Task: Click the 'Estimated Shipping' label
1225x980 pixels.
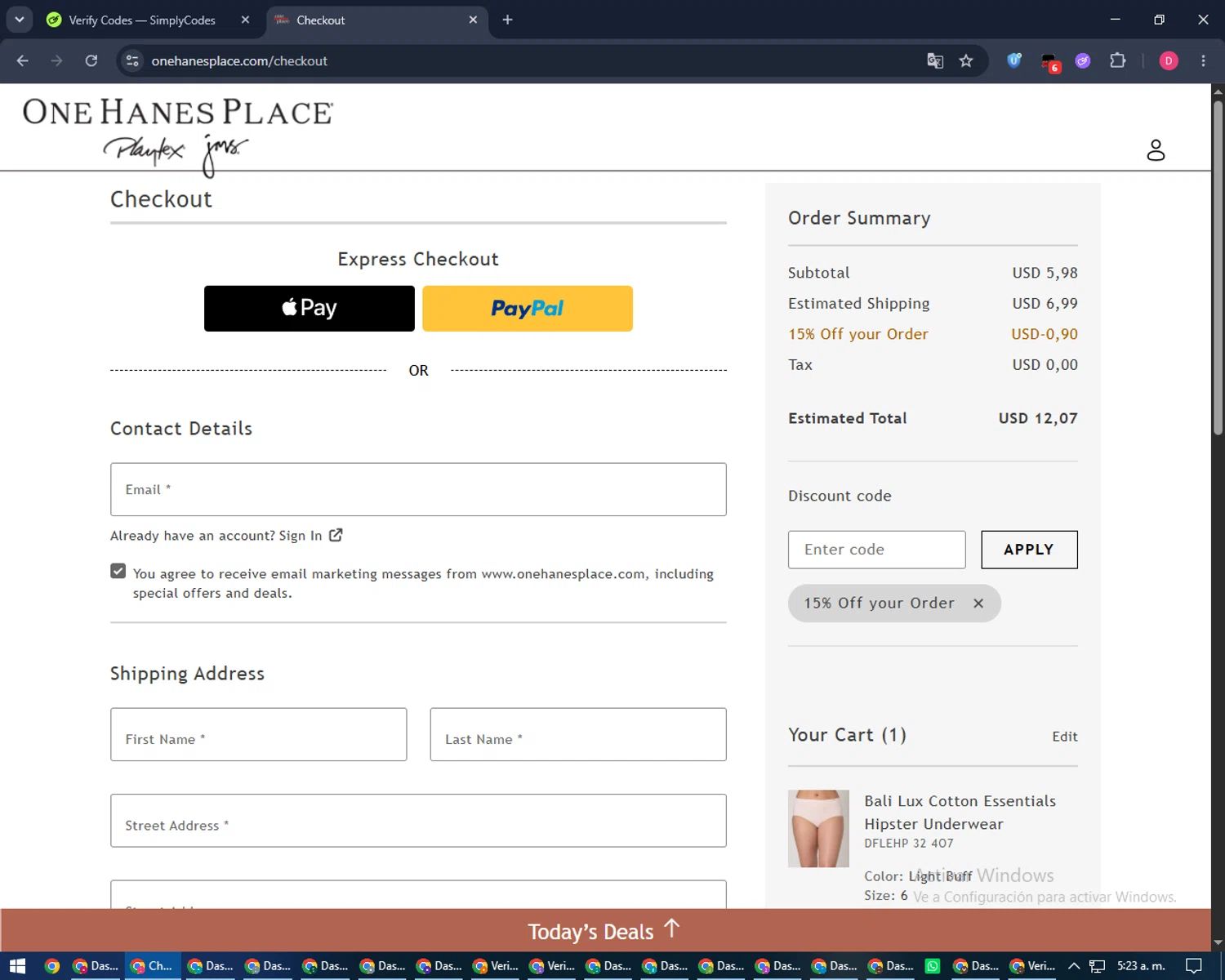Action: click(x=859, y=304)
